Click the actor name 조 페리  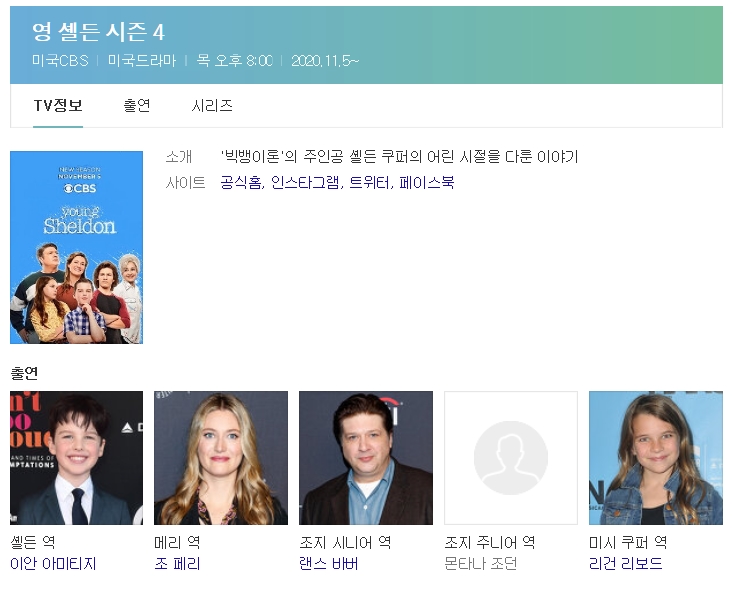pos(177,564)
